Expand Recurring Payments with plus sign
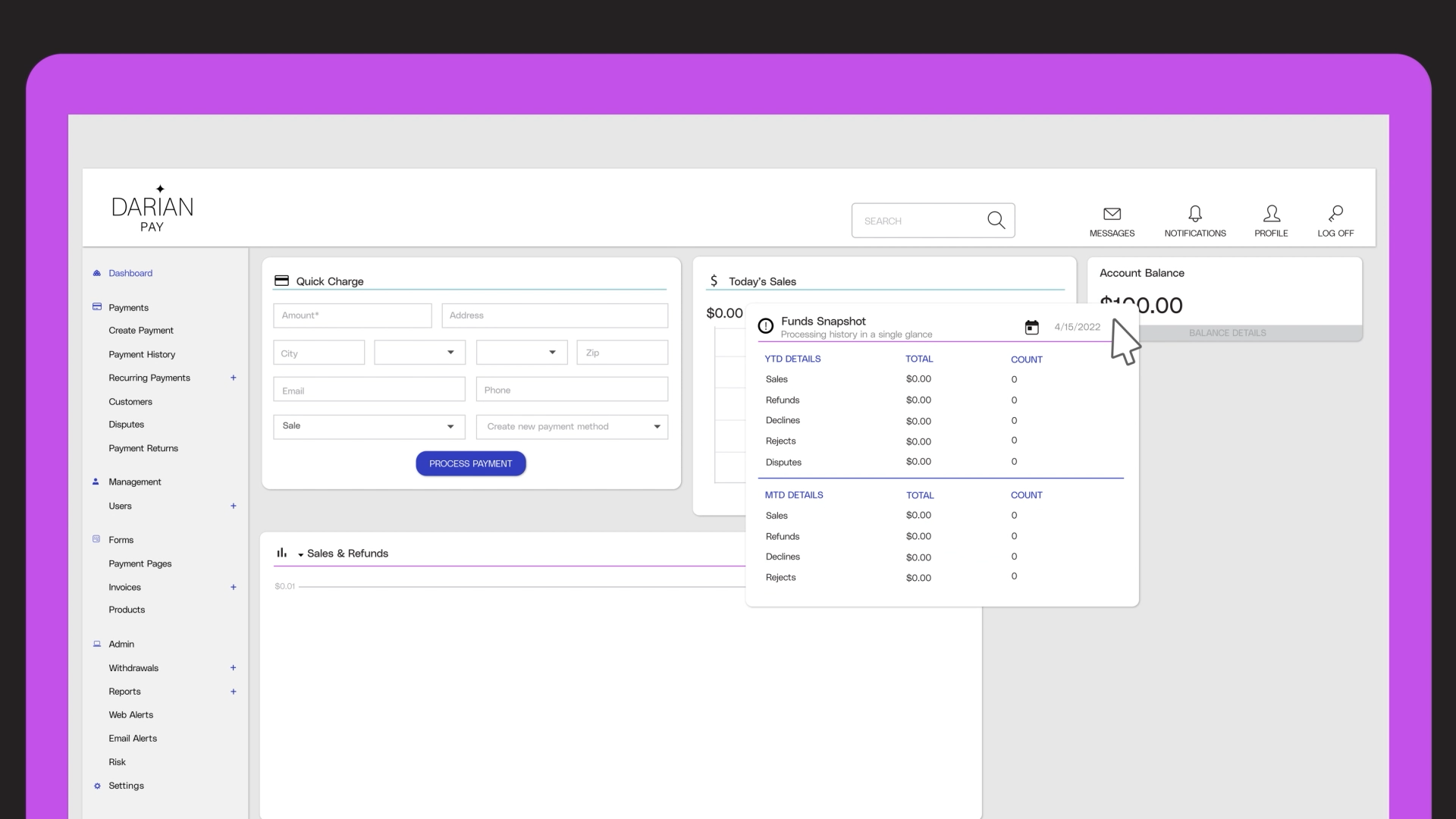The height and width of the screenshot is (819, 1456). (233, 378)
